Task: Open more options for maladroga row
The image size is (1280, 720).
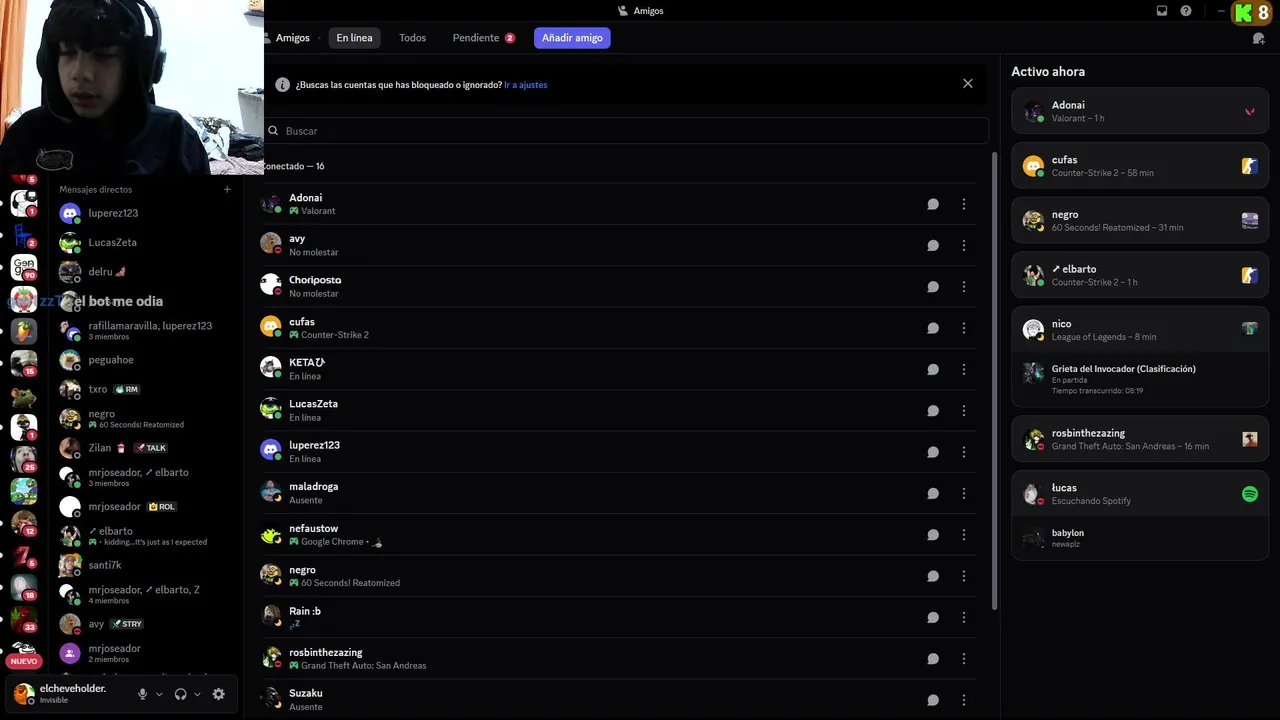Action: coord(964,493)
